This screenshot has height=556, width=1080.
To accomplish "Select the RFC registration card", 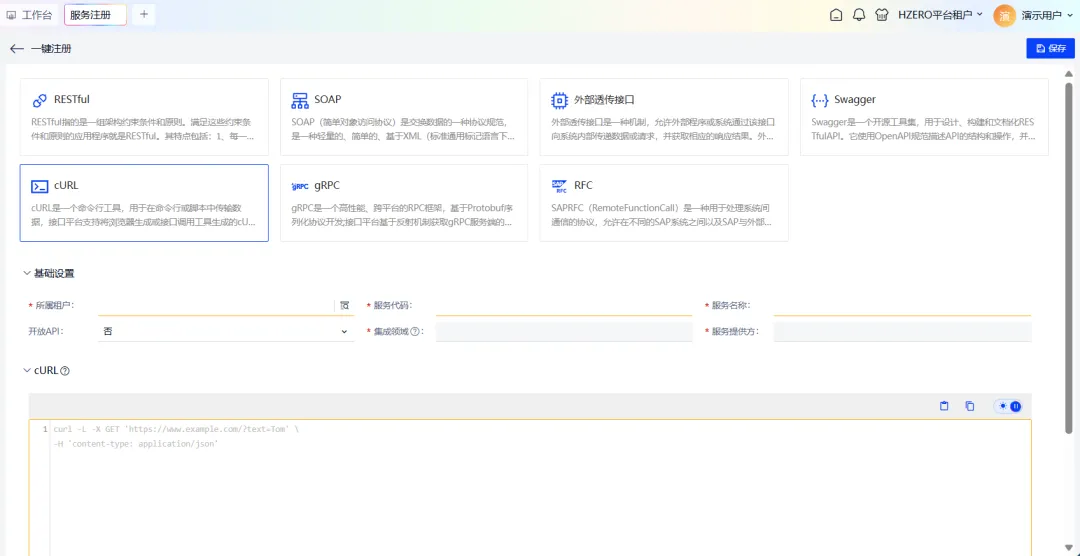I will [x=664, y=203].
